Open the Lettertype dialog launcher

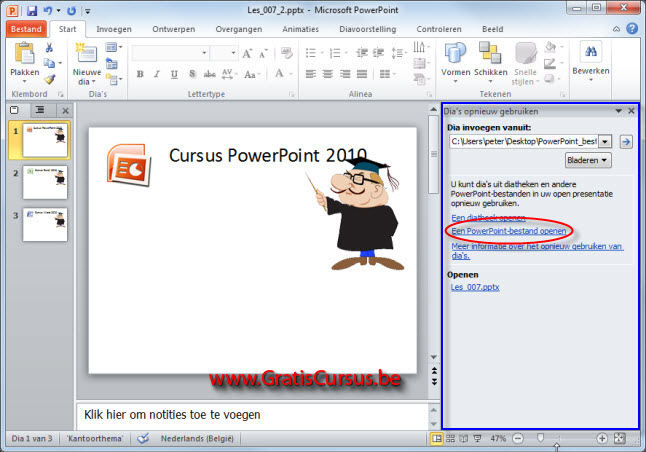(292, 95)
